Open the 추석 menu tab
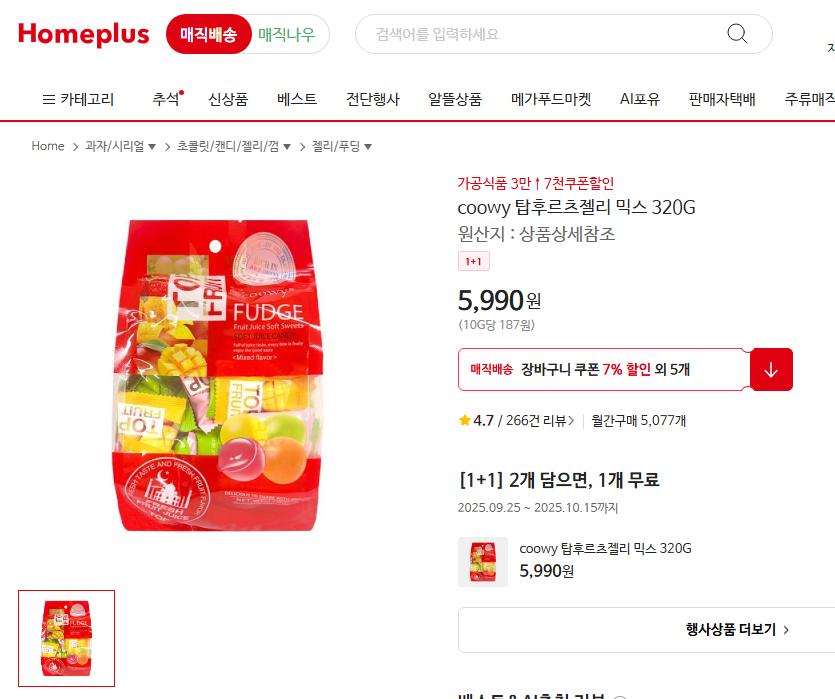 point(167,99)
